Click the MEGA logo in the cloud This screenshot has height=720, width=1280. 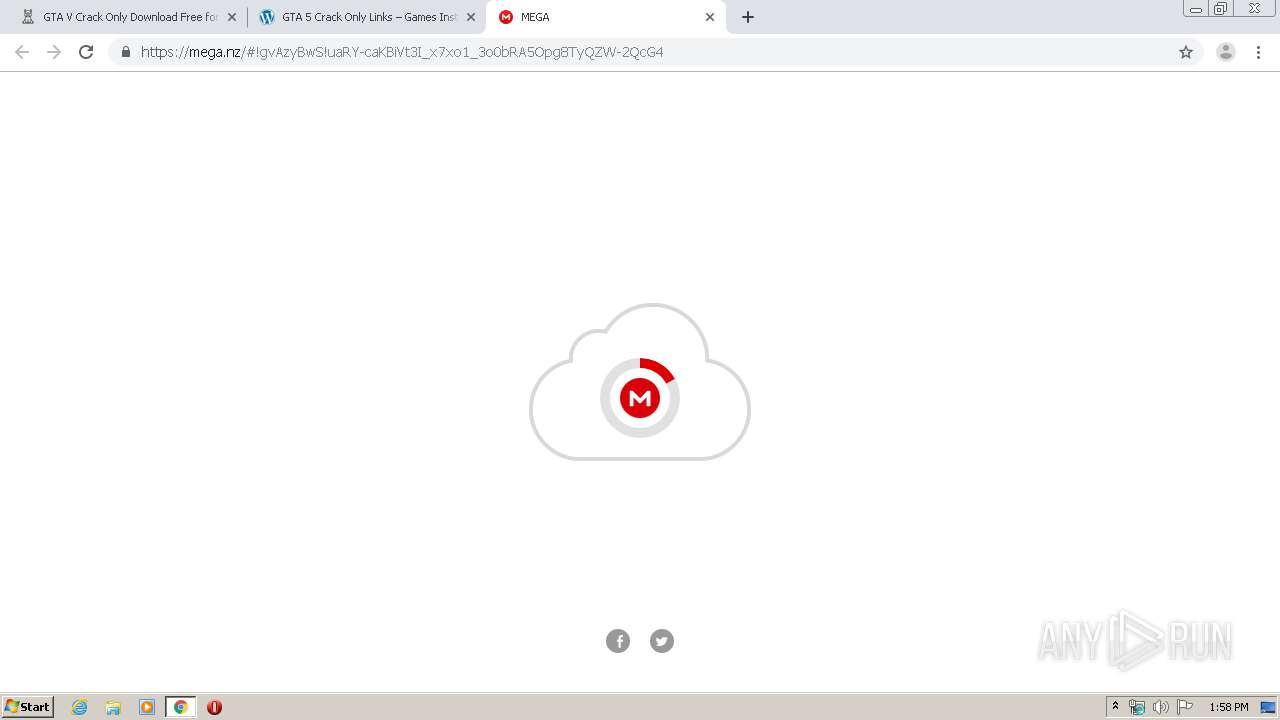point(640,398)
